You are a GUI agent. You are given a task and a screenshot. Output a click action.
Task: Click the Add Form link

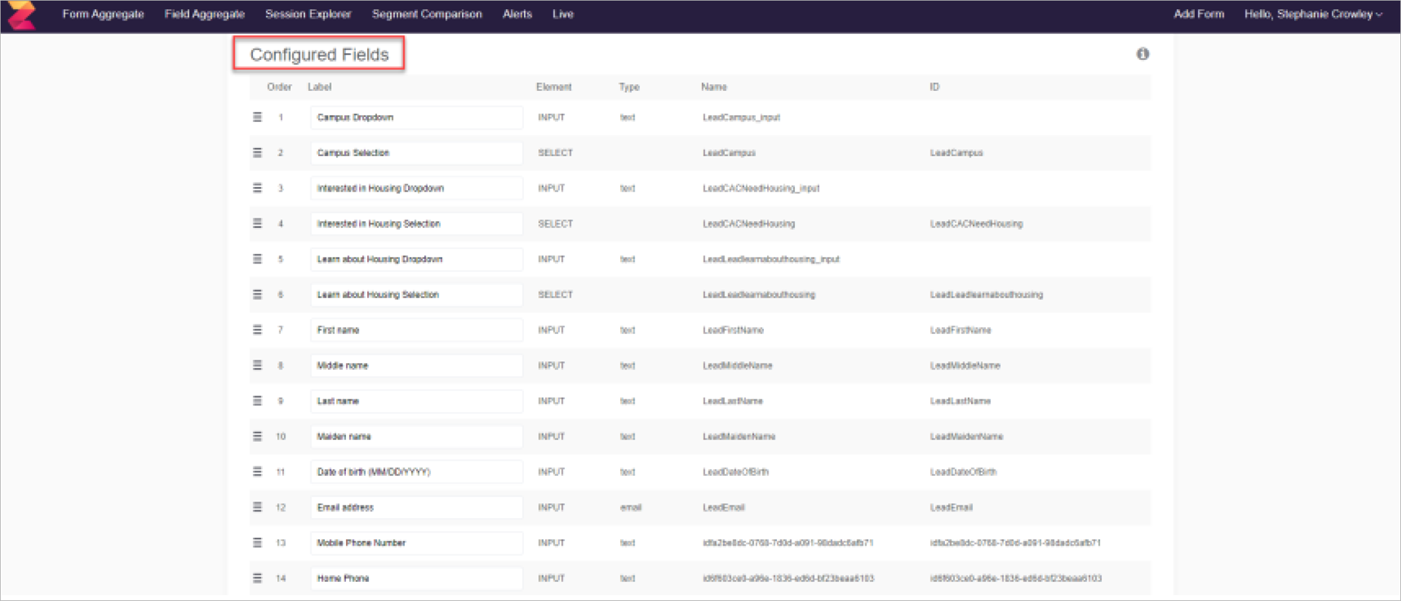(1198, 15)
